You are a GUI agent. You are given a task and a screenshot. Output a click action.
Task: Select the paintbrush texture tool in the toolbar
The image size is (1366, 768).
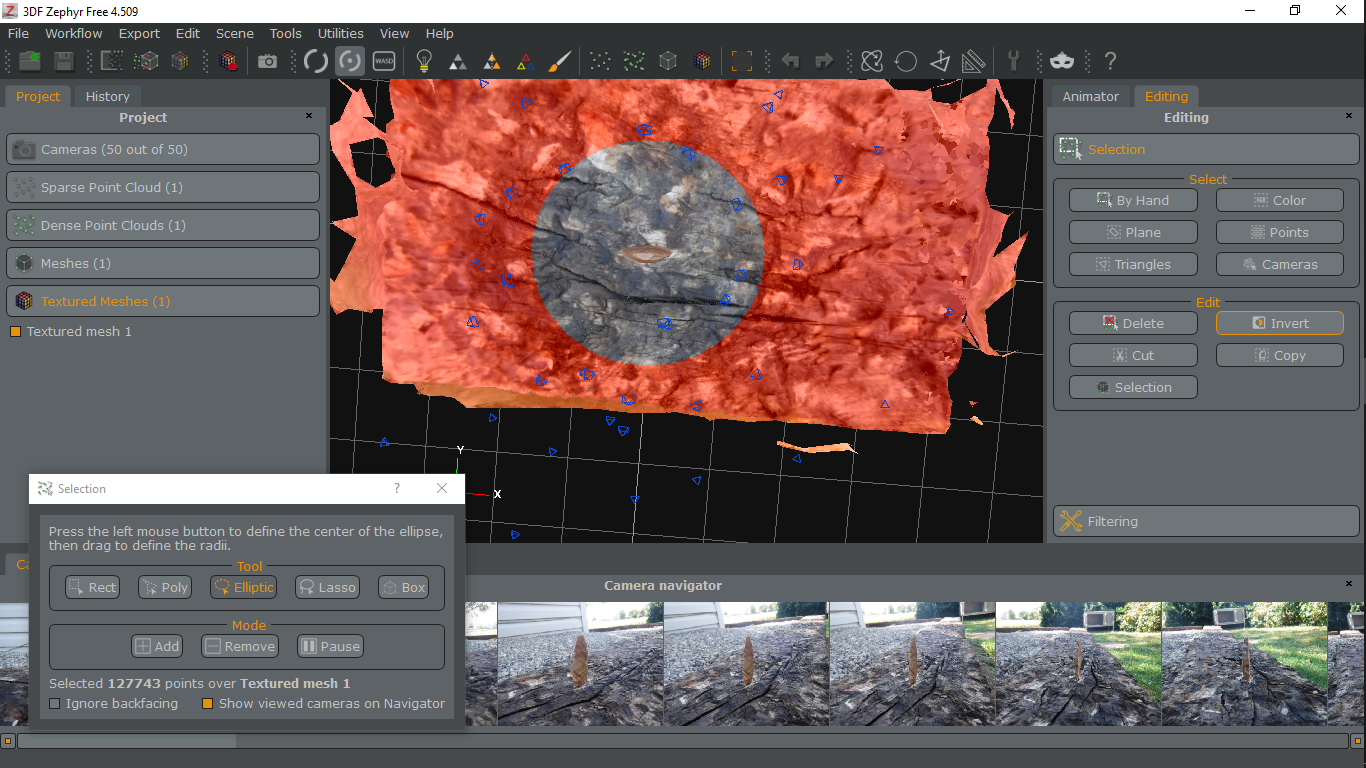(558, 60)
